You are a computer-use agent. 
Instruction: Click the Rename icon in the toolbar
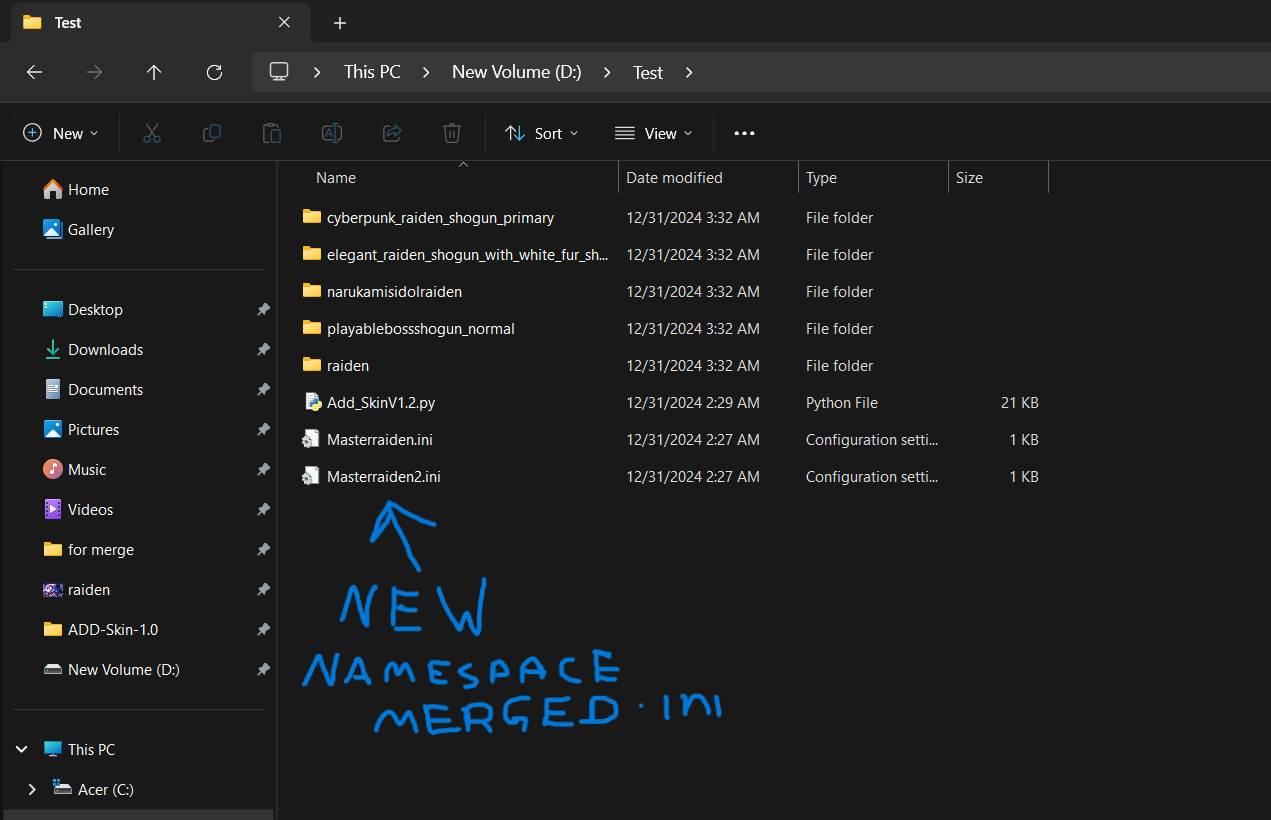tap(331, 132)
